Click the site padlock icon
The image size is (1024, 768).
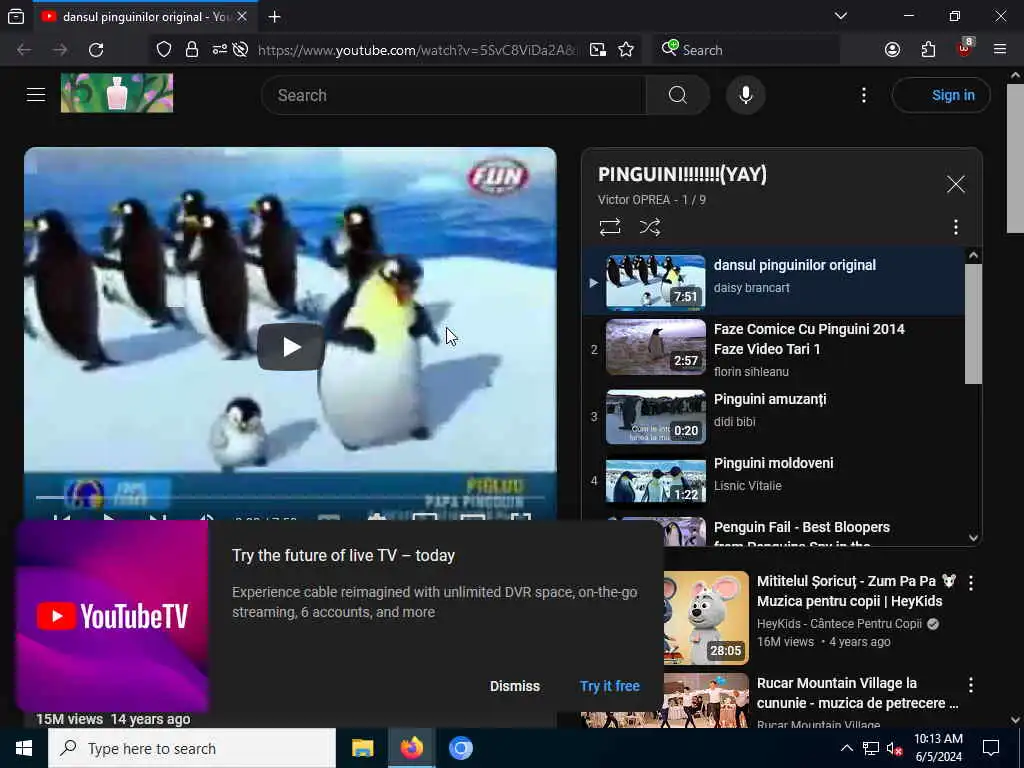point(191,50)
